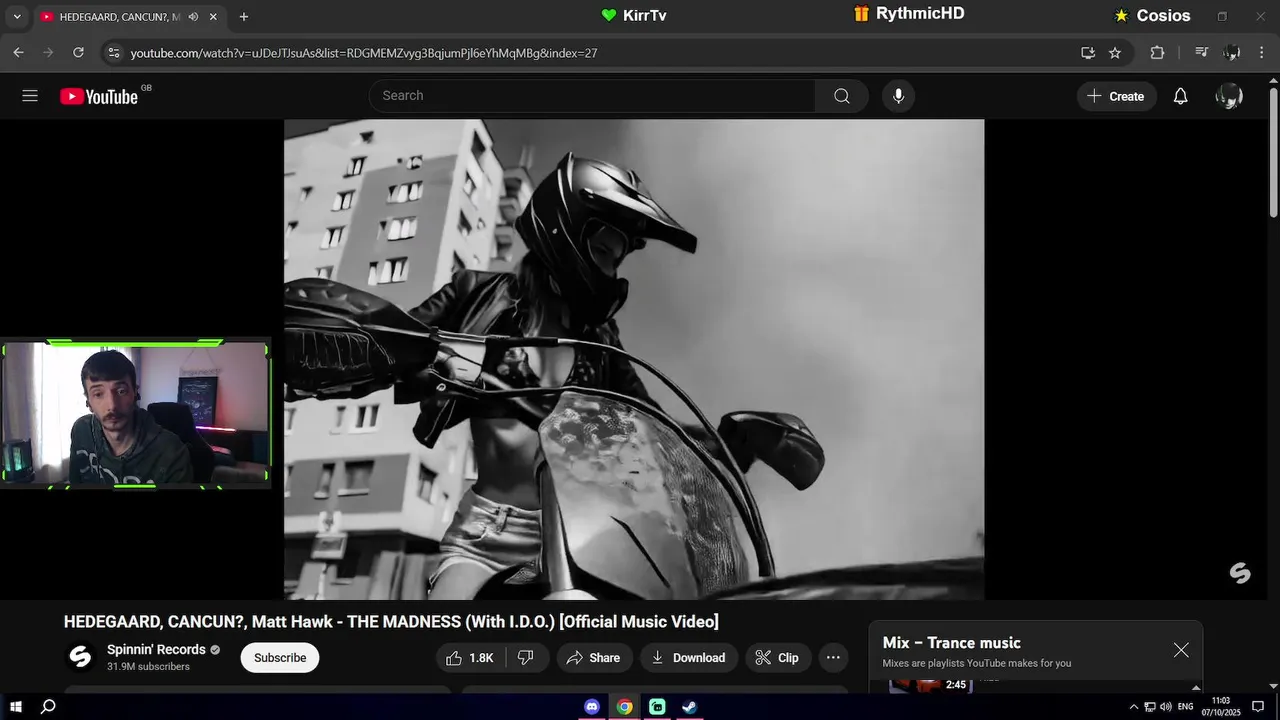Click Spinnin' watermark on video
The image size is (1280, 720).
(1240, 573)
